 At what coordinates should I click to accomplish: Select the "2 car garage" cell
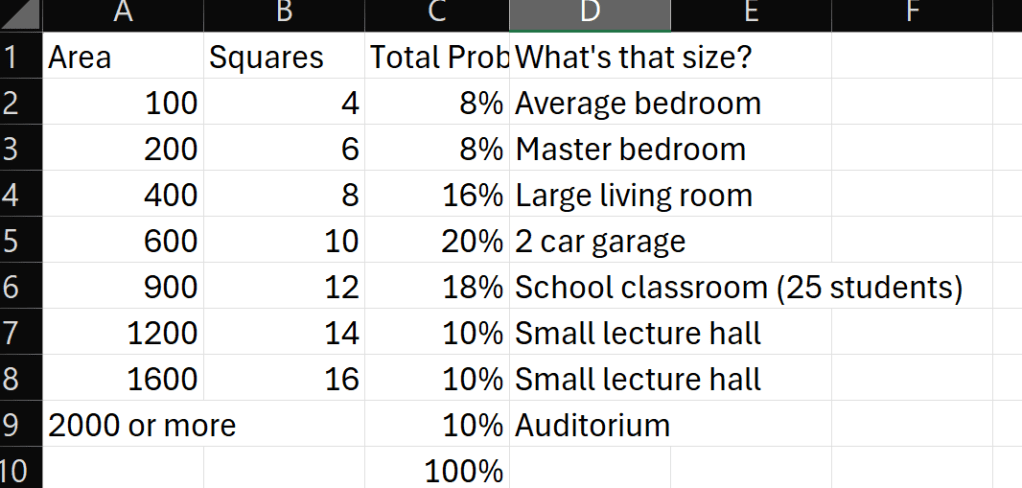(600, 241)
